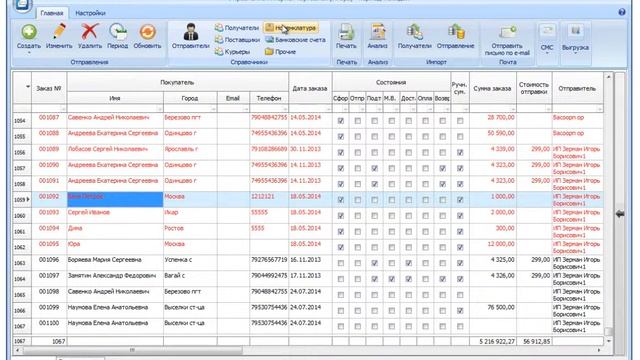Screen dimensions: 640x360
Task: Toggle the Ручн. сум. checkbox for order 001089
Action: point(460,153)
